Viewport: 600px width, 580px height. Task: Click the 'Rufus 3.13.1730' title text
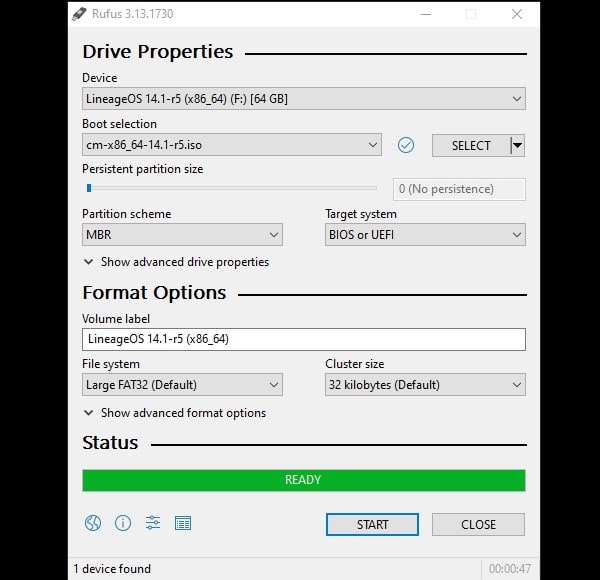tap(133, 14)
